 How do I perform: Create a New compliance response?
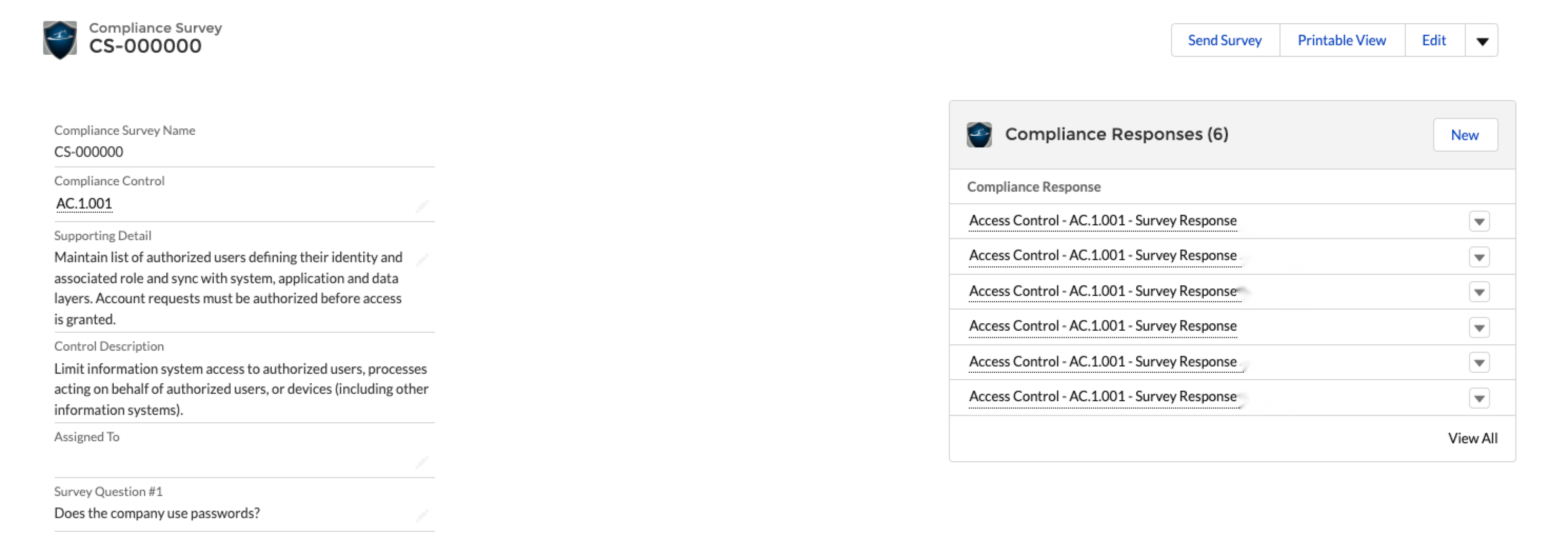(x=1464, y=135)
